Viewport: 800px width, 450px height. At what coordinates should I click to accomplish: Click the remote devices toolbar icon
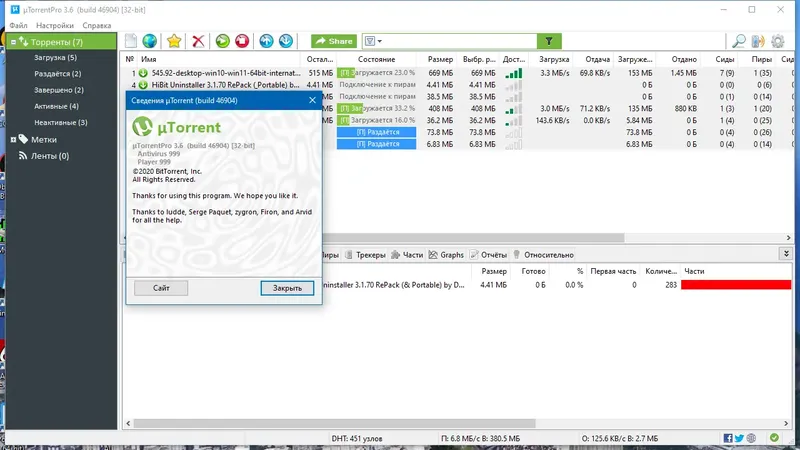[758, 41]
